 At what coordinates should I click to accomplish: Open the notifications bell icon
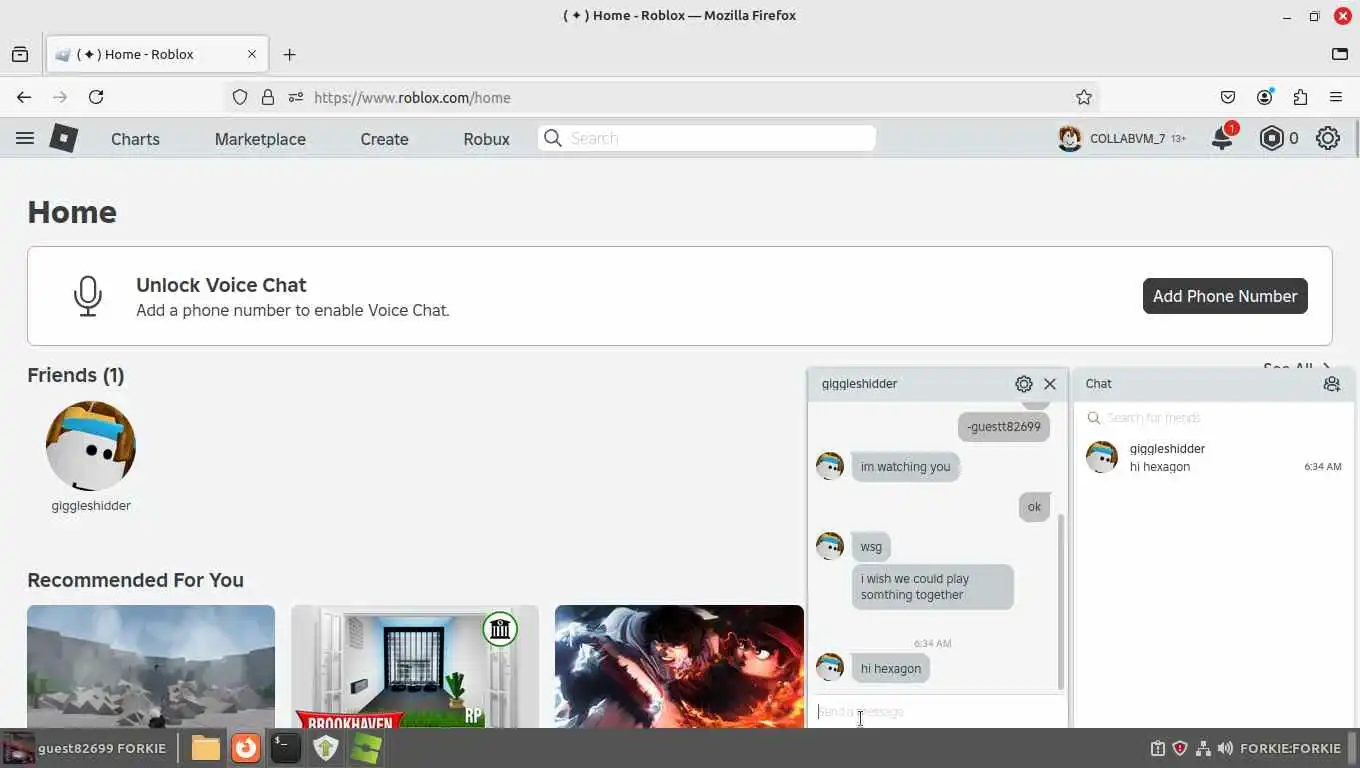click(x=1222, y=138)
